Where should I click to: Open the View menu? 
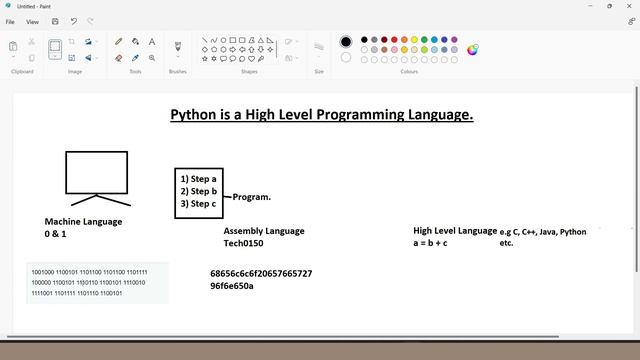[32, 22]
